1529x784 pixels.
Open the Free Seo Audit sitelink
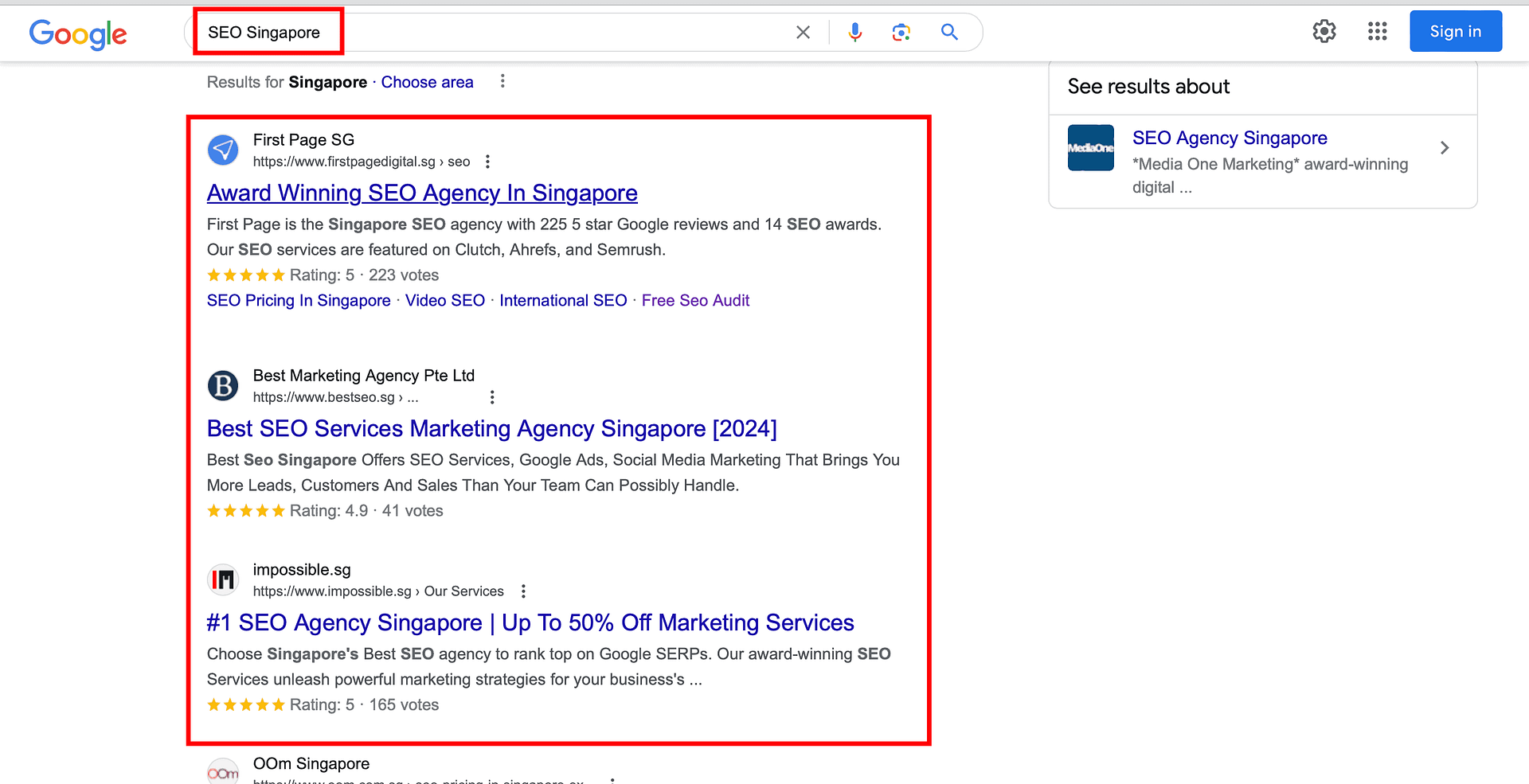coord(695,300)
